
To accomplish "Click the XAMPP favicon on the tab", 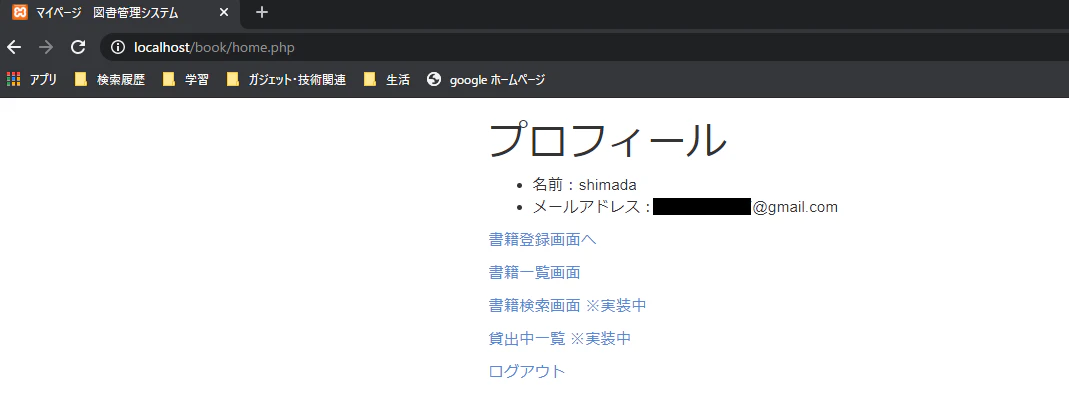I will 20,12.
